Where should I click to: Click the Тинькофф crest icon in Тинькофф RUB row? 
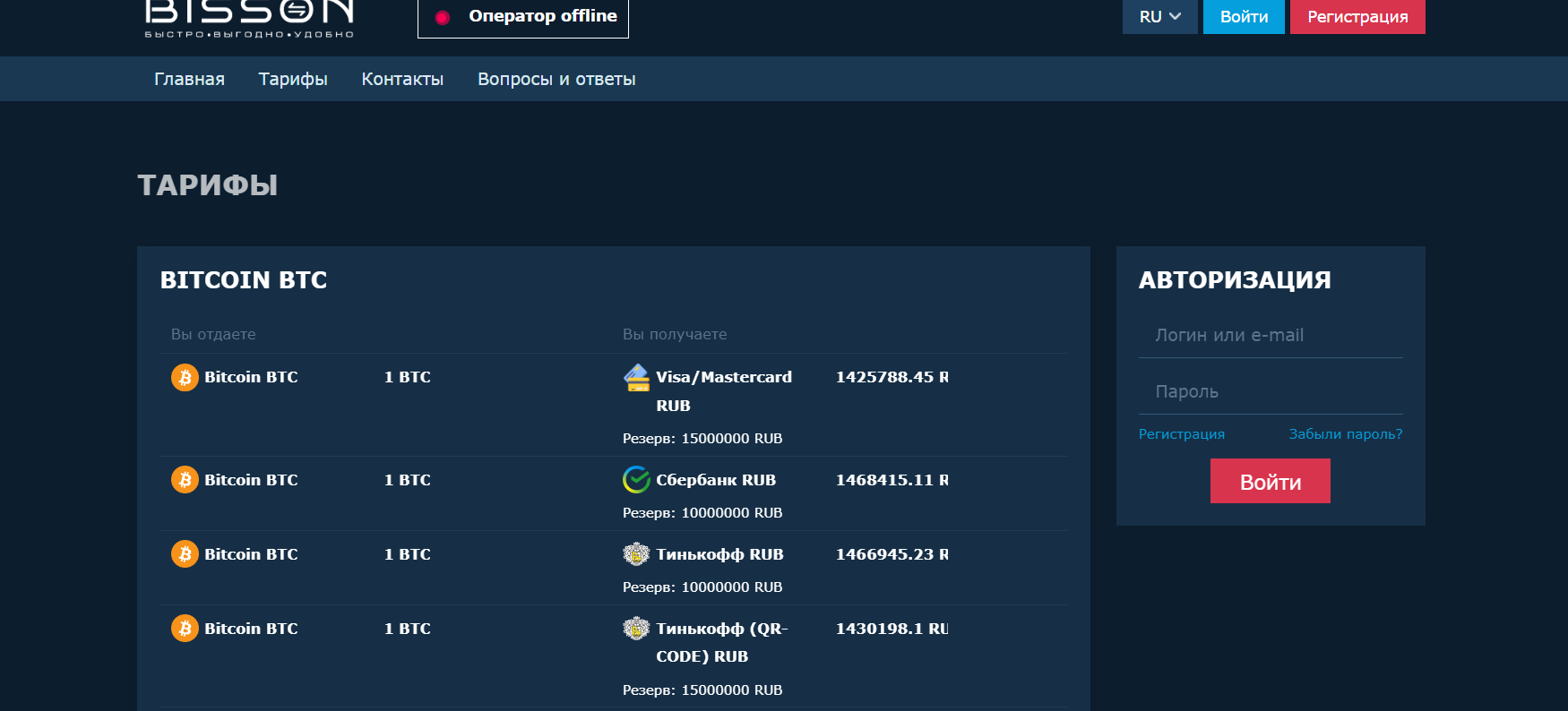tap(636, 554)
